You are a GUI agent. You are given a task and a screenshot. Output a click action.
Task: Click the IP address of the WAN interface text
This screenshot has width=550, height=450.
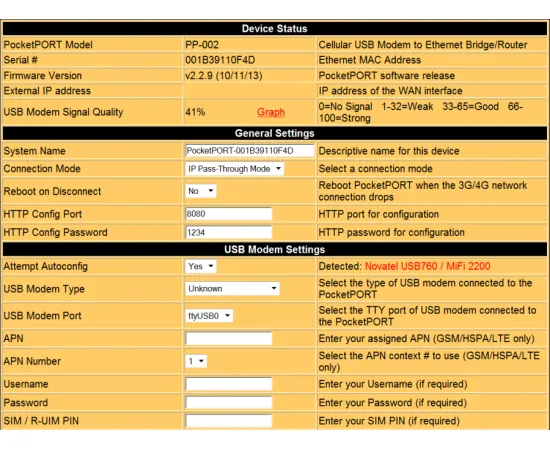[x=390, y=91]
